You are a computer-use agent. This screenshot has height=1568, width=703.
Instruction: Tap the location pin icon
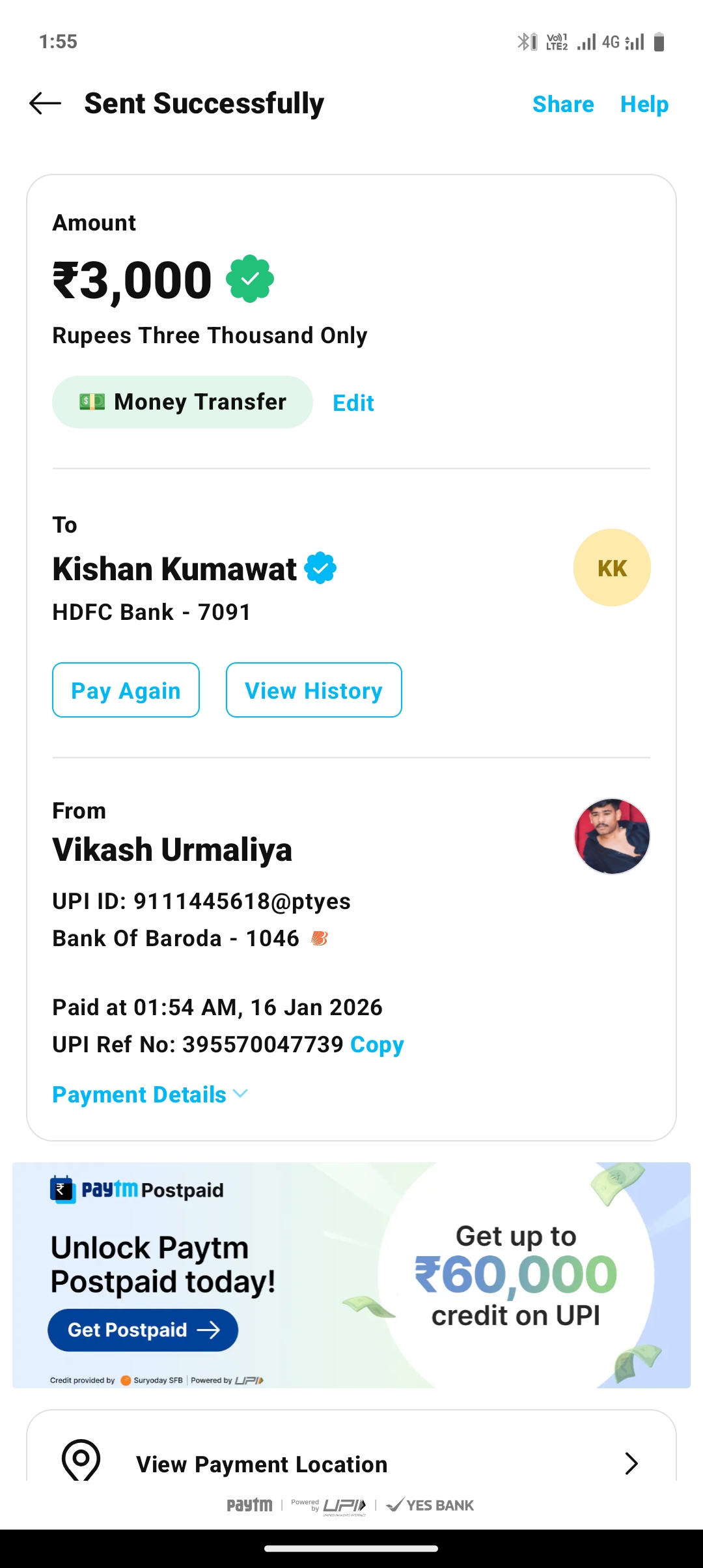tap(81, 1460)
